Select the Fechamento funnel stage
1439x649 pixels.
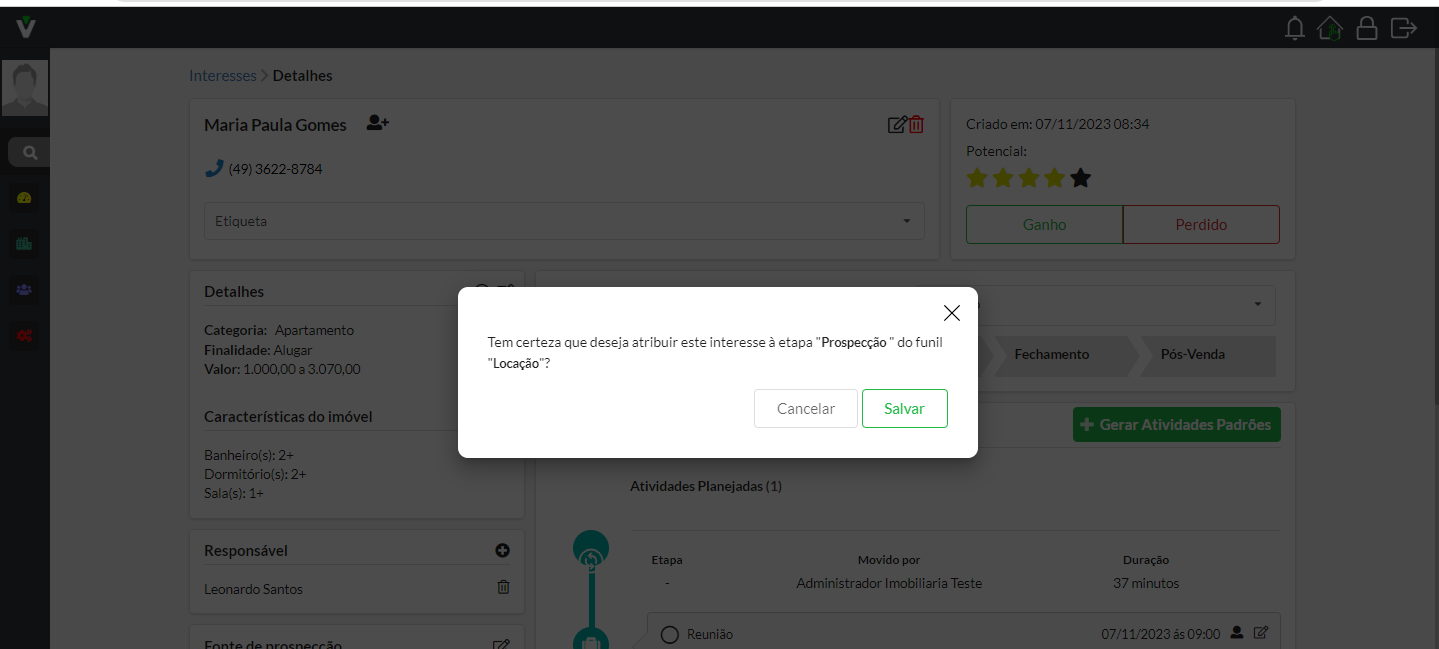tap(1052, 355)
